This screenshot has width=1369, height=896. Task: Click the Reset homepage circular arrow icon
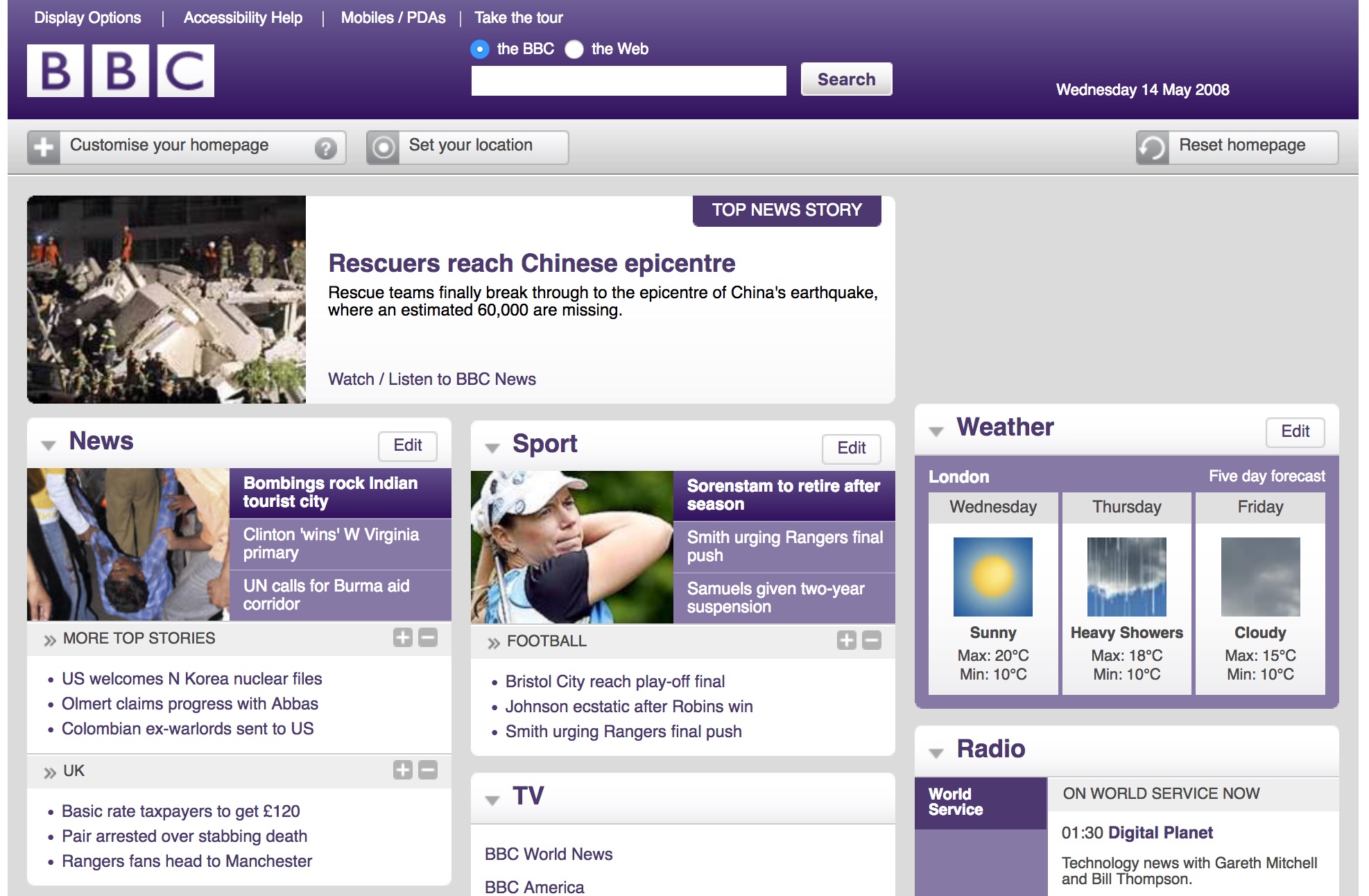pos(1152,148)
